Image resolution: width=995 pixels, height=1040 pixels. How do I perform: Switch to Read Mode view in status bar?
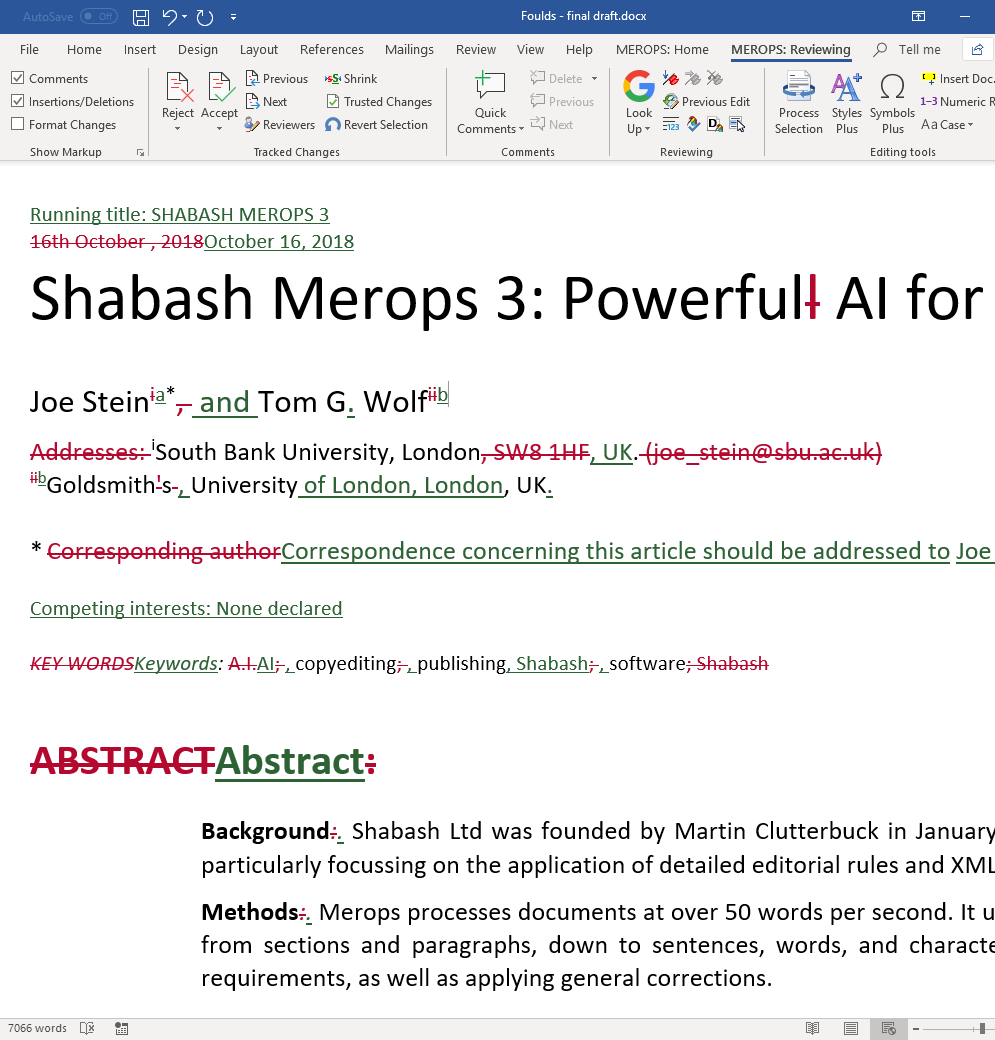[x=813, y=1028]
